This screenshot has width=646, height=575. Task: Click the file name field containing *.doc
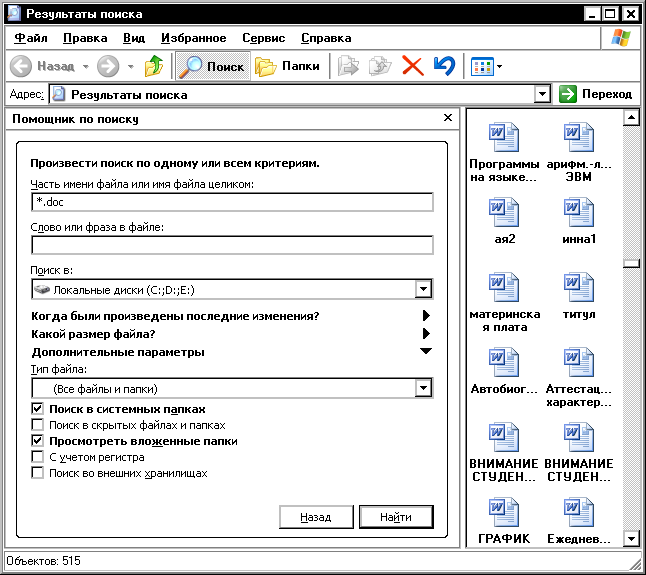pyautogui.click(x=232, y=202)
